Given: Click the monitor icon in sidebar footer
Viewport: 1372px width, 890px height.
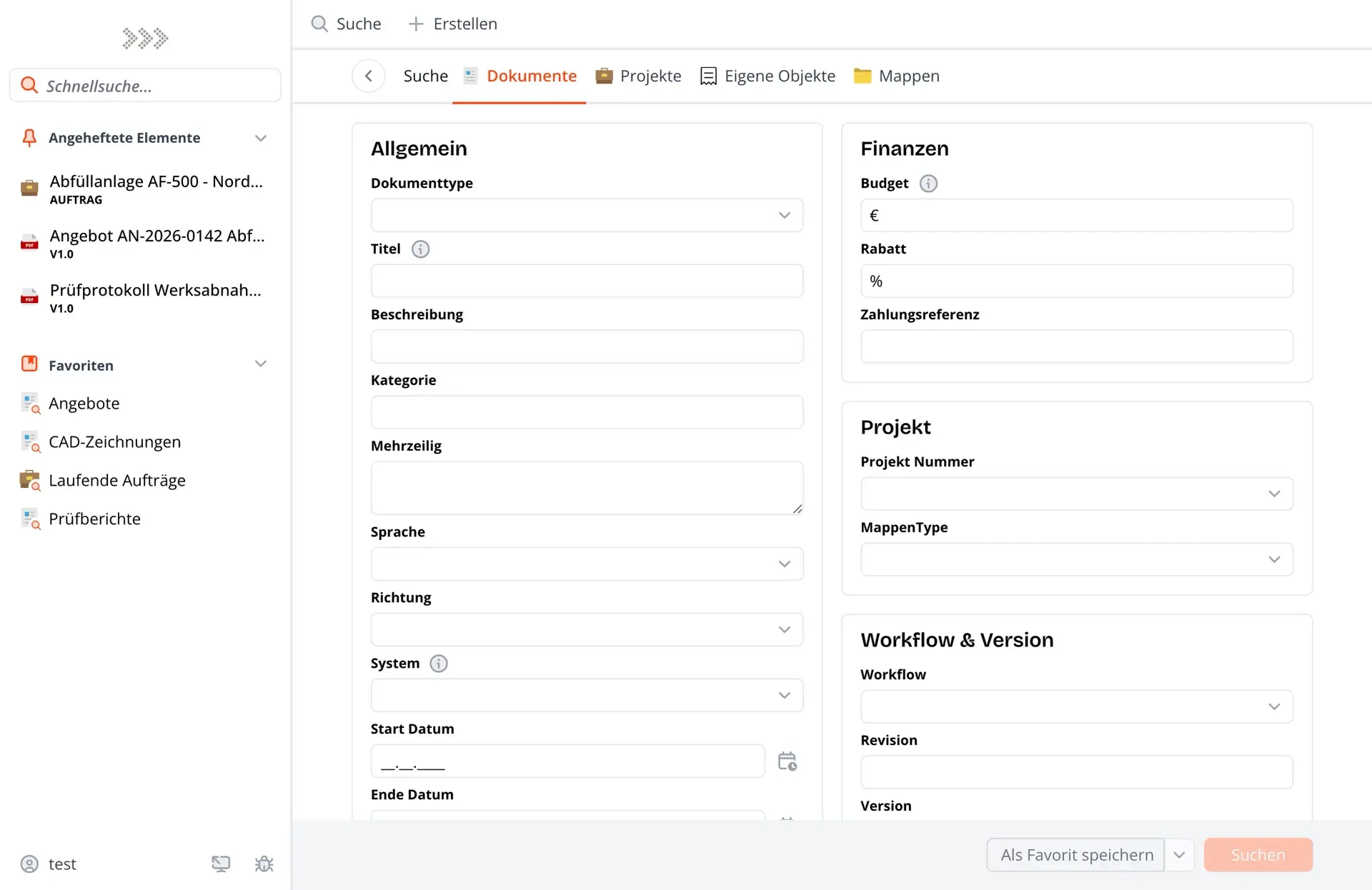Looking at the screenshot, I should click(x=221, y=864).
